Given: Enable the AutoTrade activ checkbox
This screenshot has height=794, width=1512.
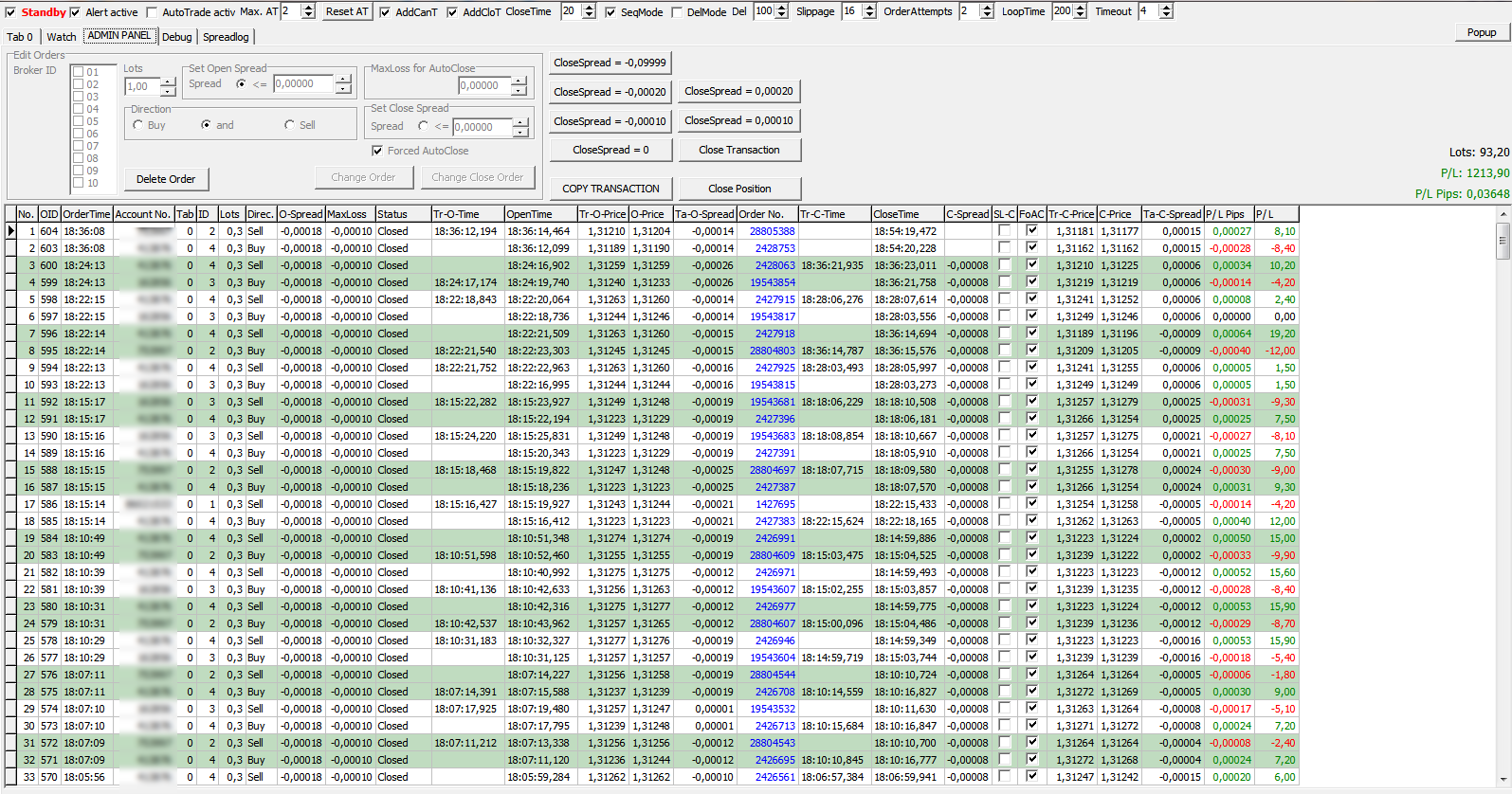Looking at the screenshot, I should (152, 12).
